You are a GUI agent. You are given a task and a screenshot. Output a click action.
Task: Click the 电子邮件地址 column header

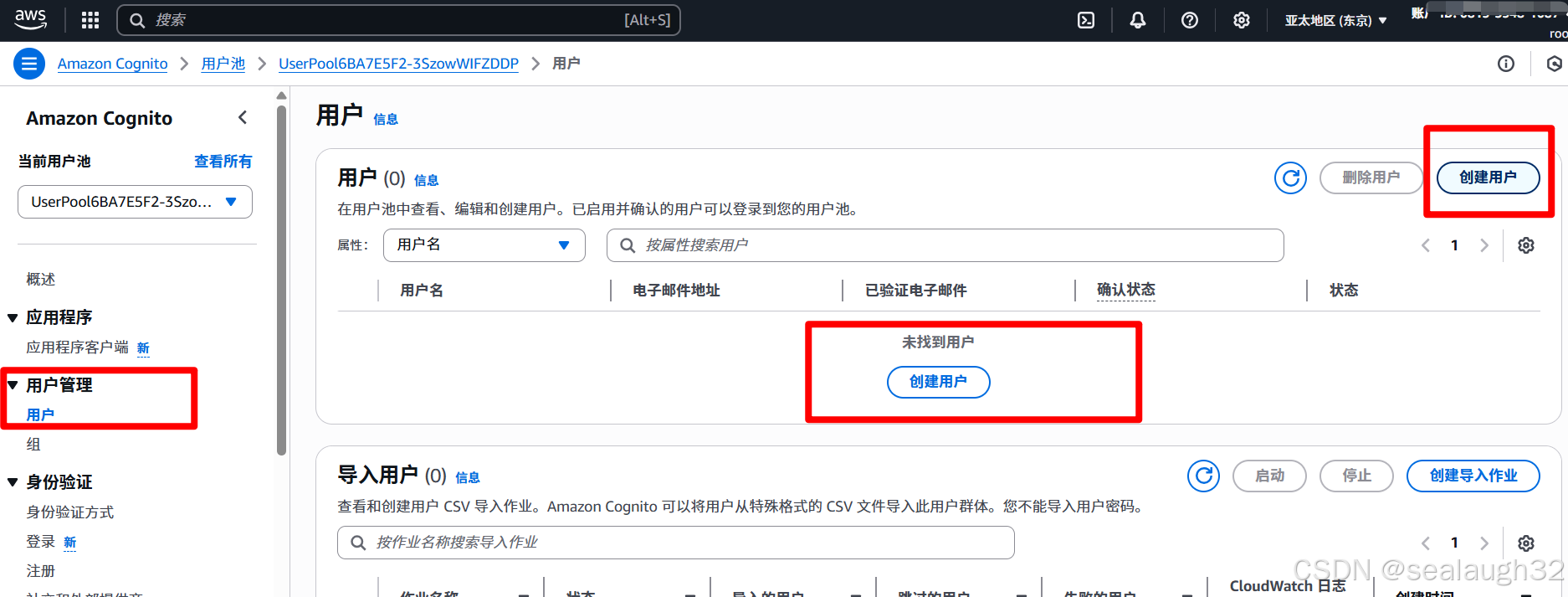click(676, 291)
